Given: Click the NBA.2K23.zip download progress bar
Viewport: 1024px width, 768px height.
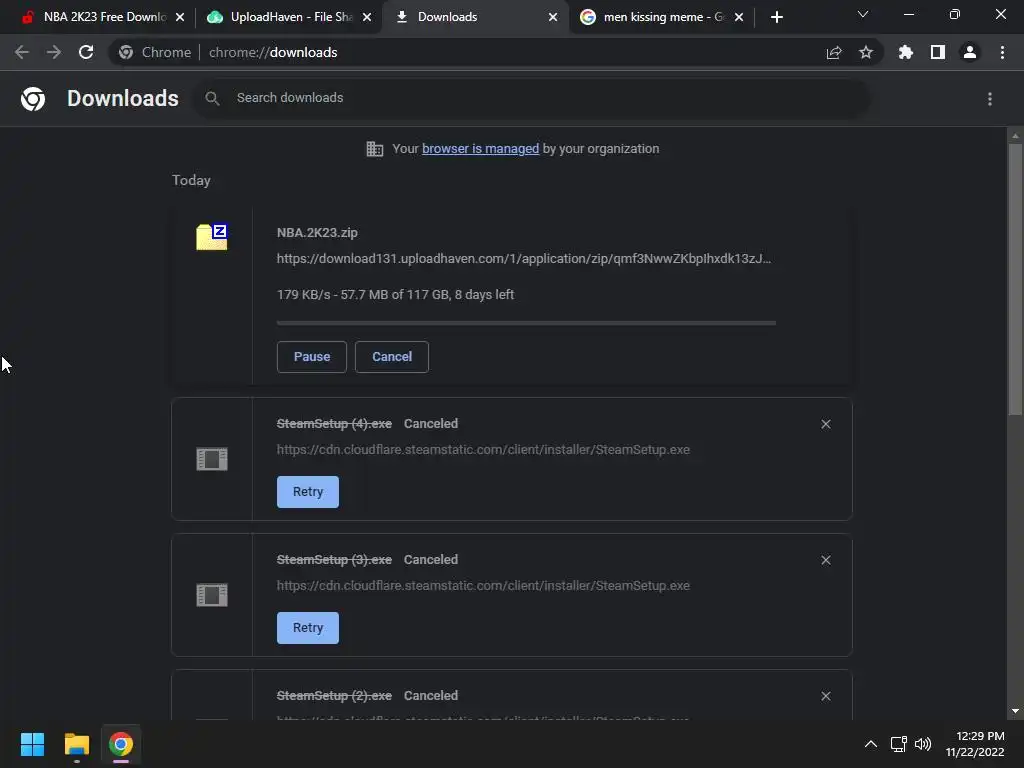Looking at the screenshot, I should coord(526,323).
